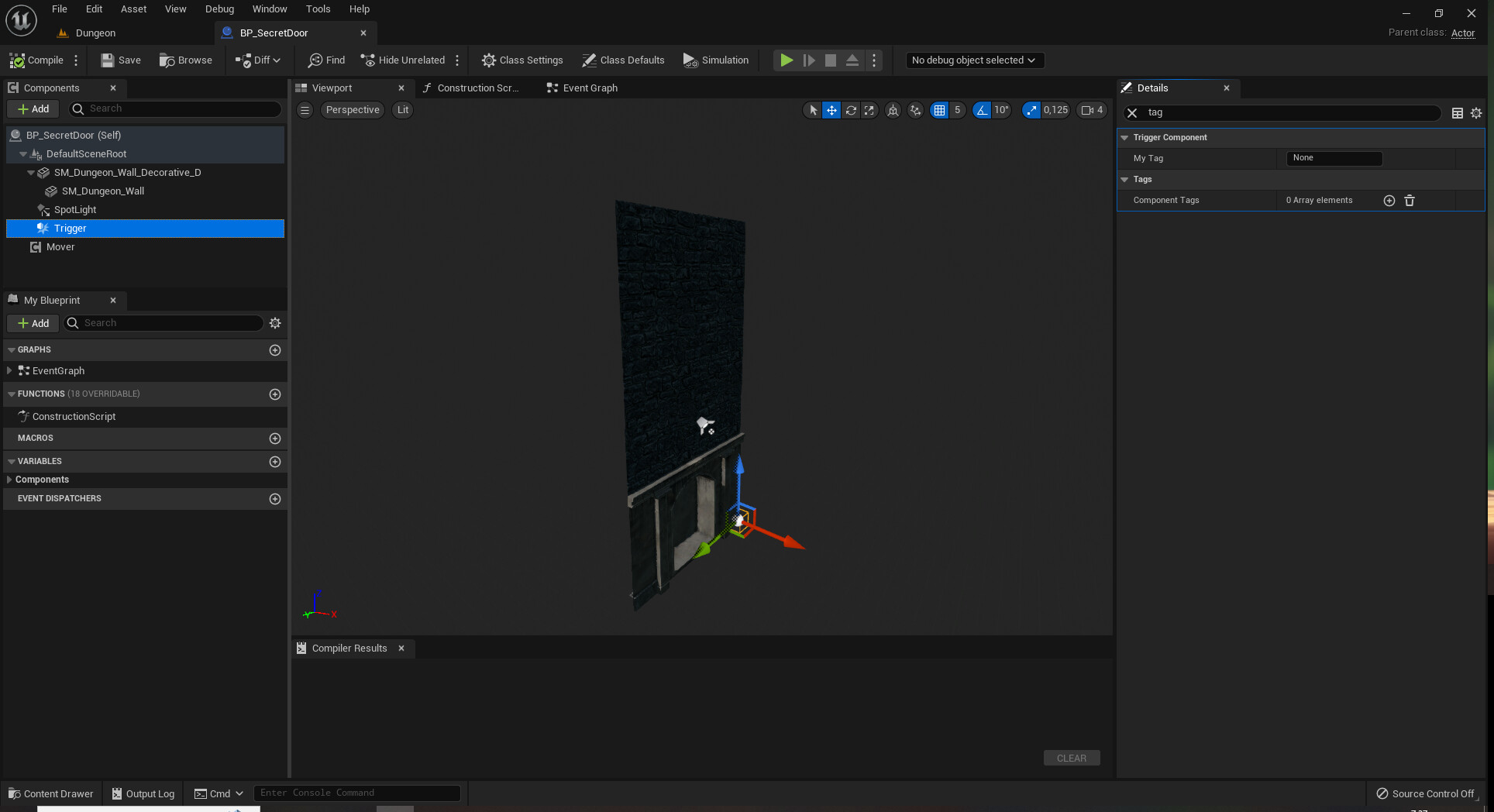Open viewport camera options menu icon
This screenshot has height=812, width=1494.
pos(305,110)
